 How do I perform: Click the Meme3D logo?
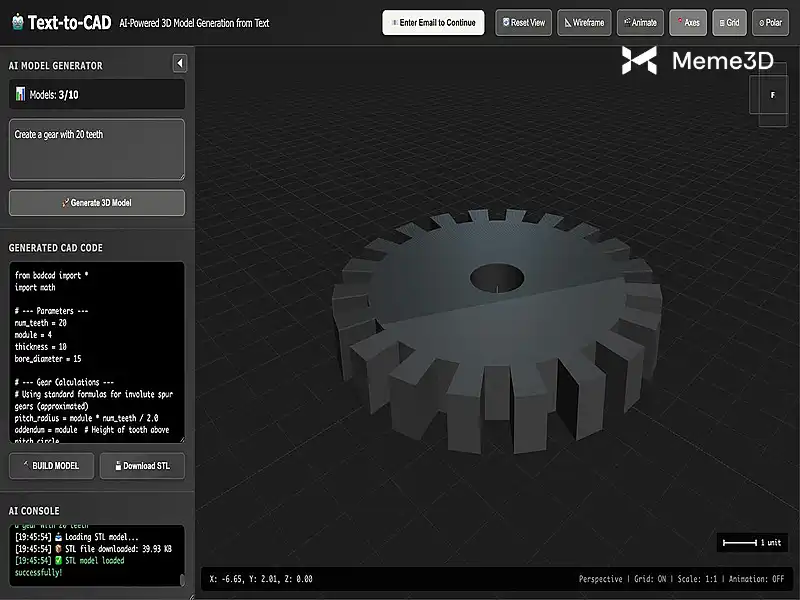697,61
